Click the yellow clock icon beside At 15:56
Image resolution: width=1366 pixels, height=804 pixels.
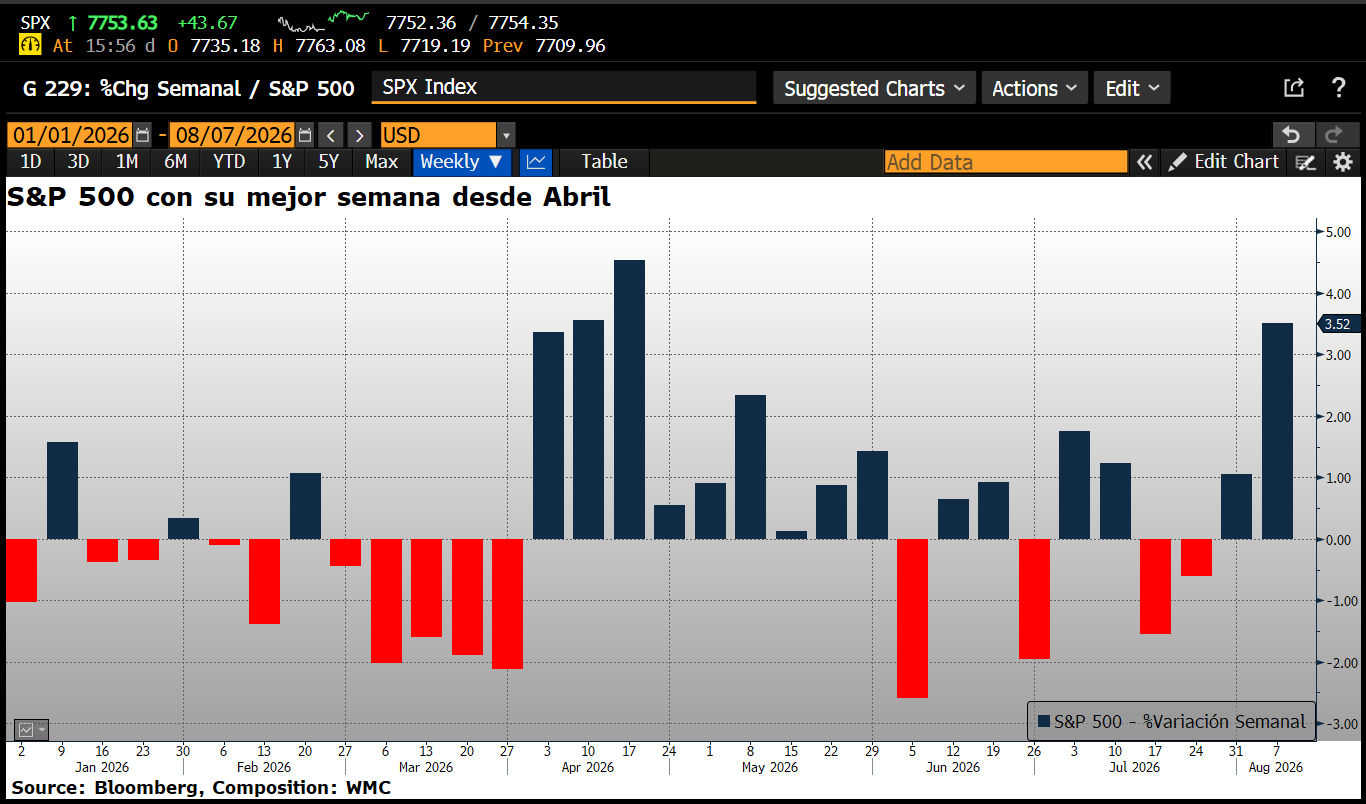[x=30, y=46]
